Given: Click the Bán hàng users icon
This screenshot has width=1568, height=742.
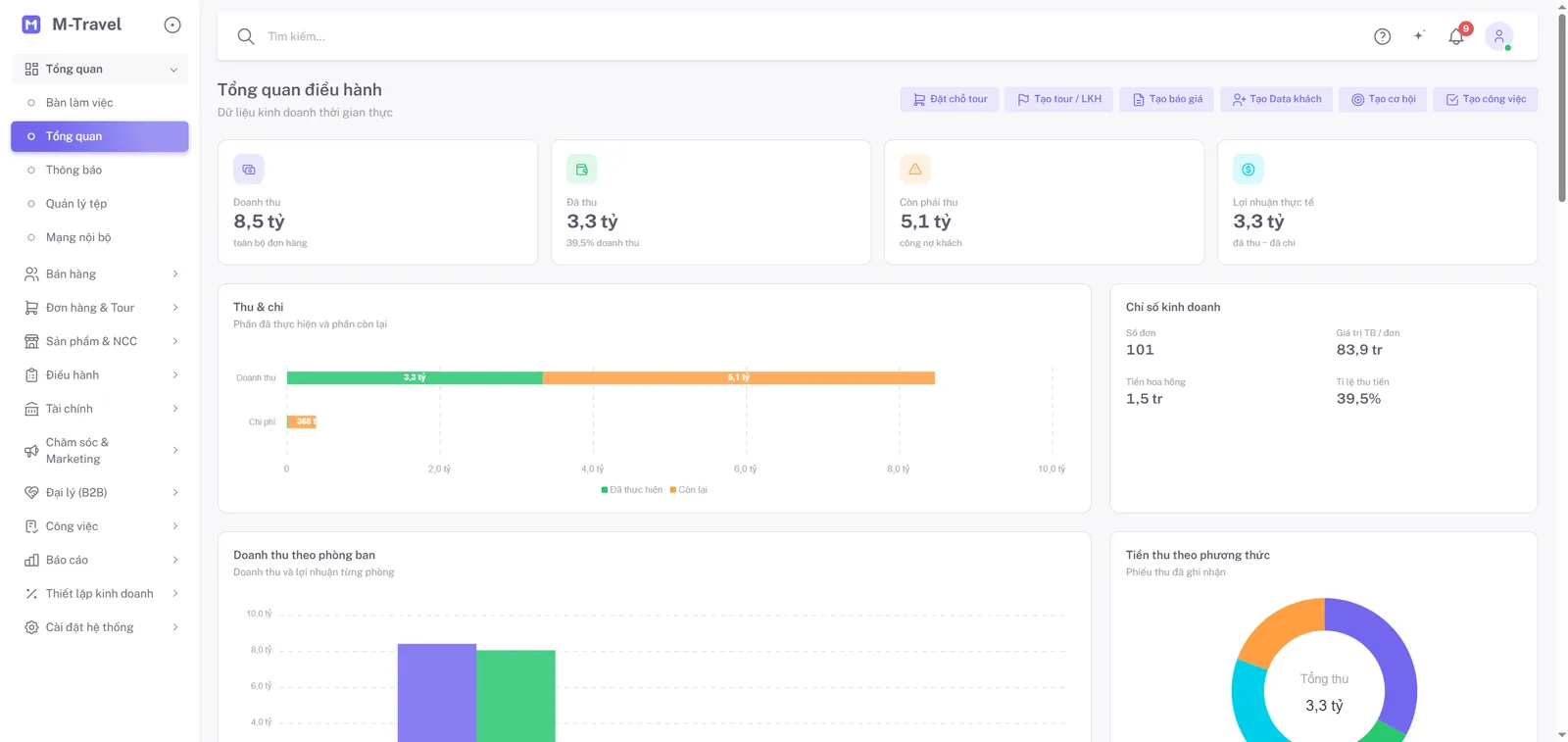Looking at the screenshot, I should (31, 274).
